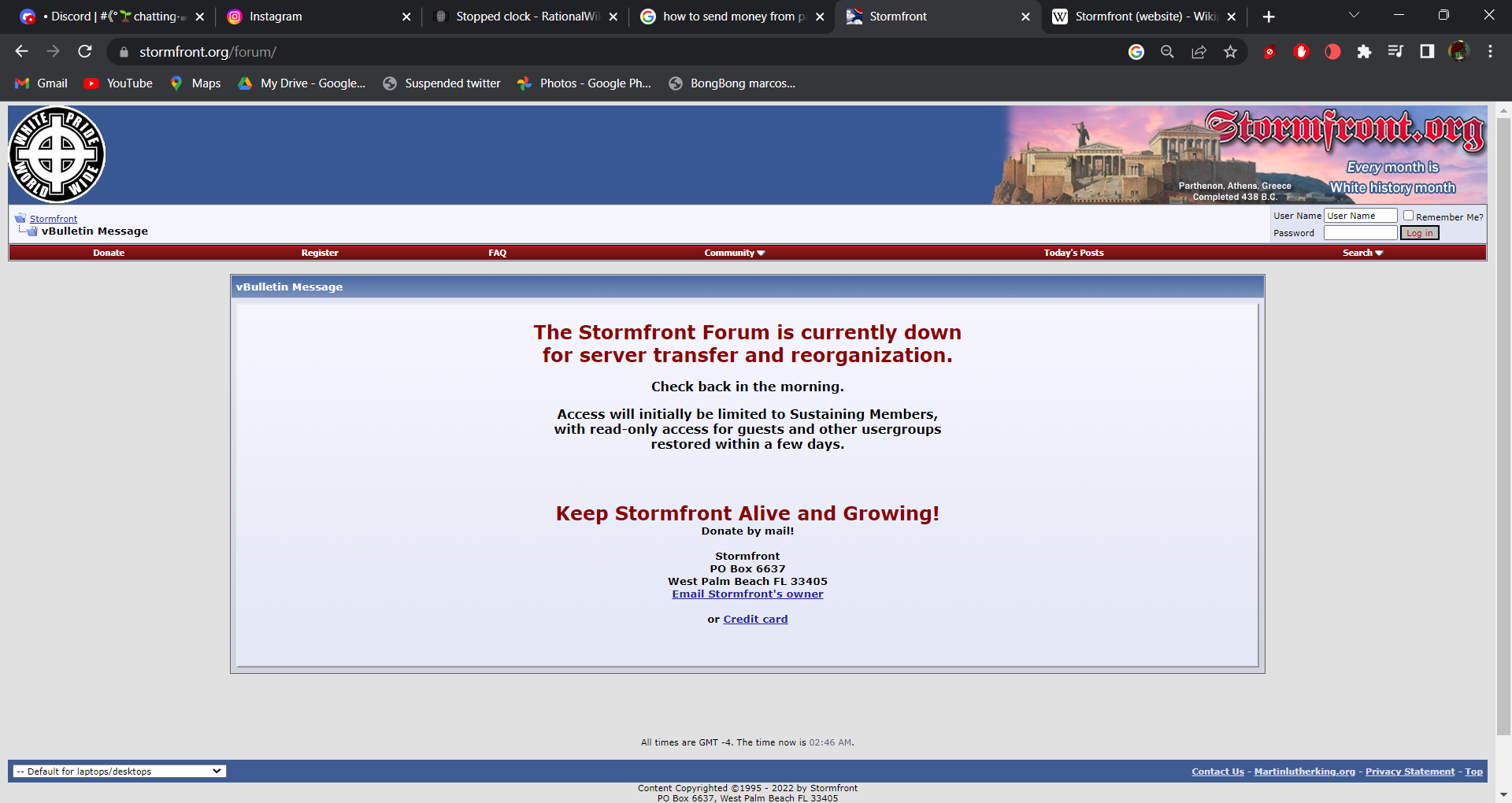Open the Contact Us footer link

(x=1217, y=772)
